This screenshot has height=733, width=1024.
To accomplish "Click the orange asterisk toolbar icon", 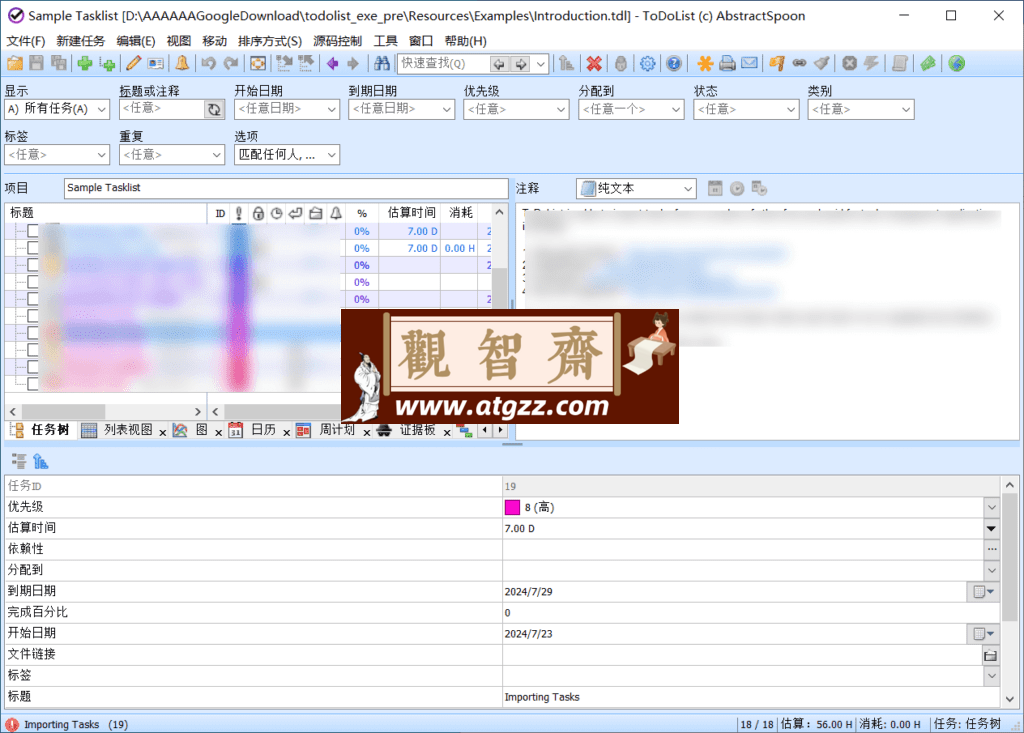I will (x=705, y=63).
